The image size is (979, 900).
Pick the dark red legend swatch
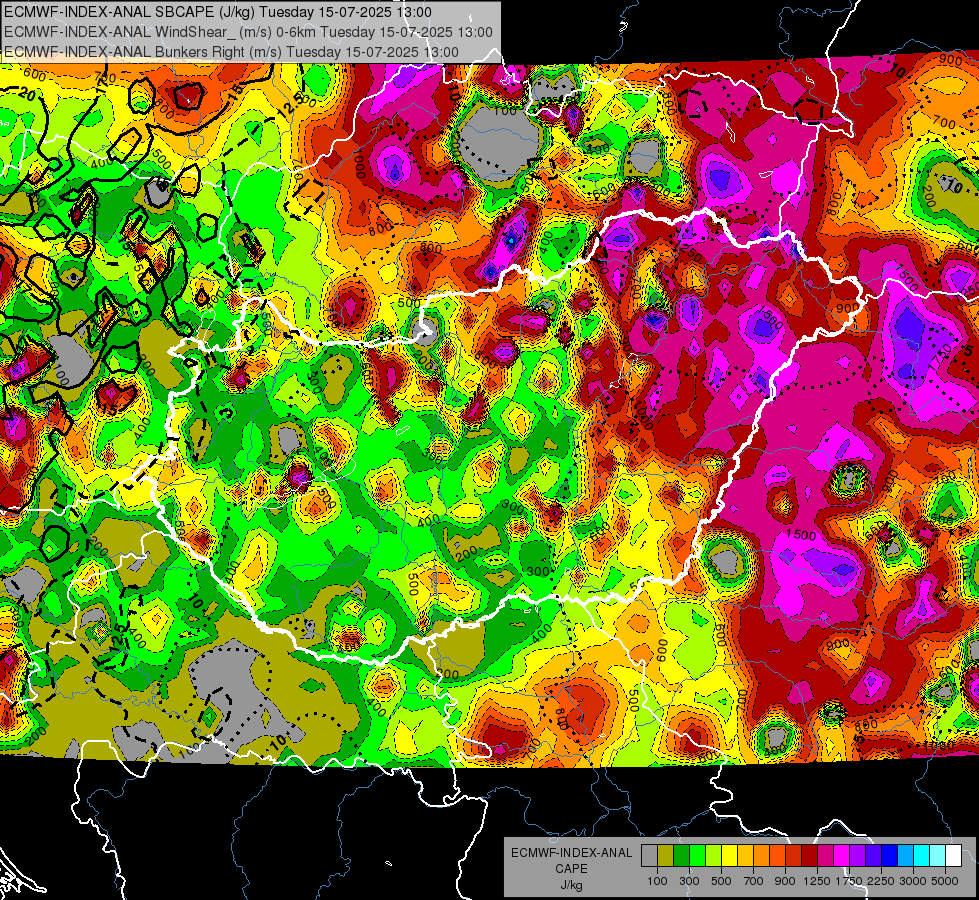810,855
